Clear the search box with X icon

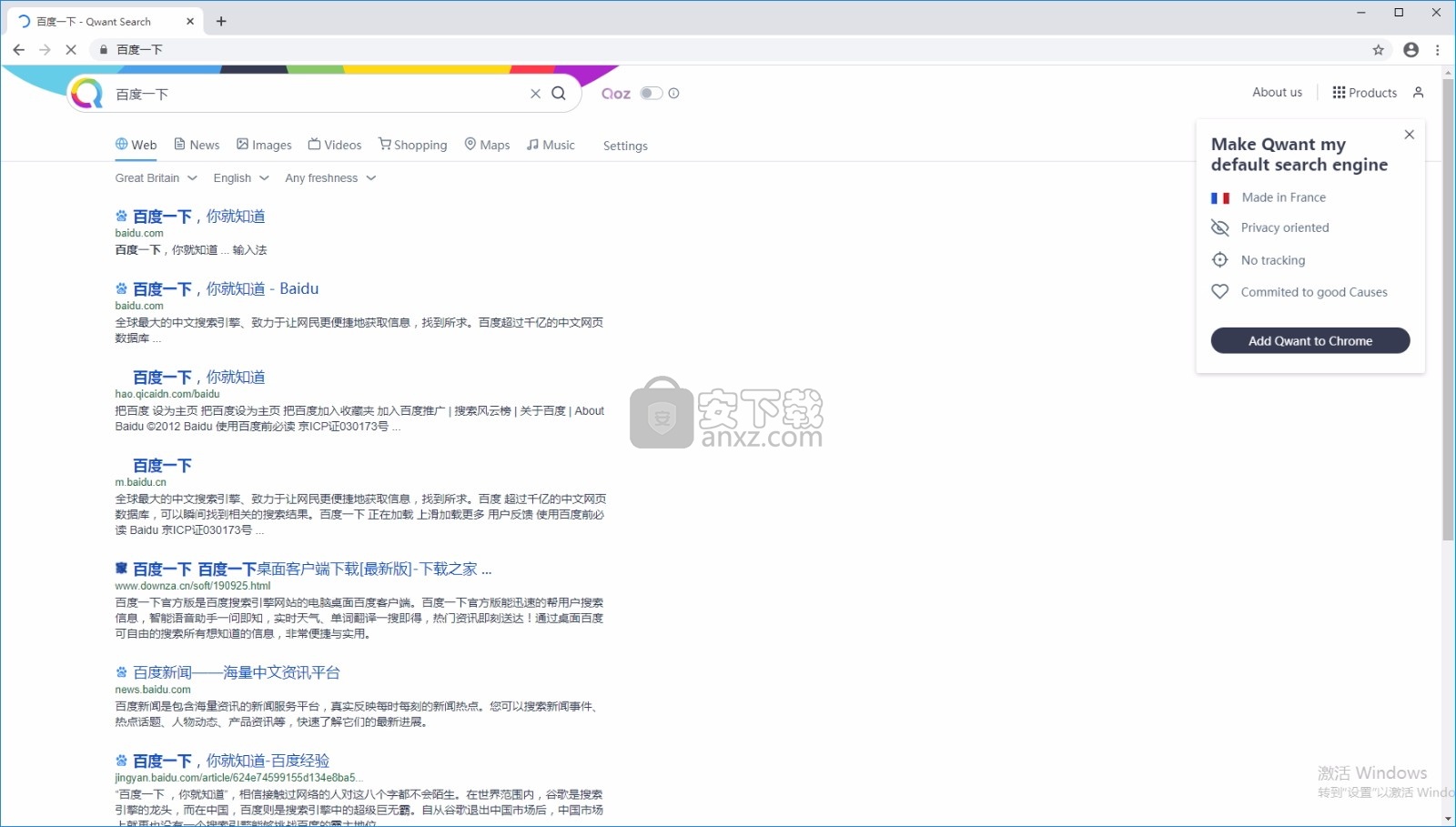click(535, 94)
